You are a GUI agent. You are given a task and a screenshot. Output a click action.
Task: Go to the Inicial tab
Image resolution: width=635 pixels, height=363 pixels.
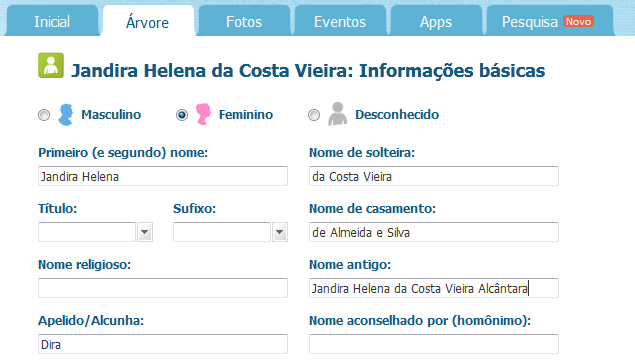click(x=52, y=21)
